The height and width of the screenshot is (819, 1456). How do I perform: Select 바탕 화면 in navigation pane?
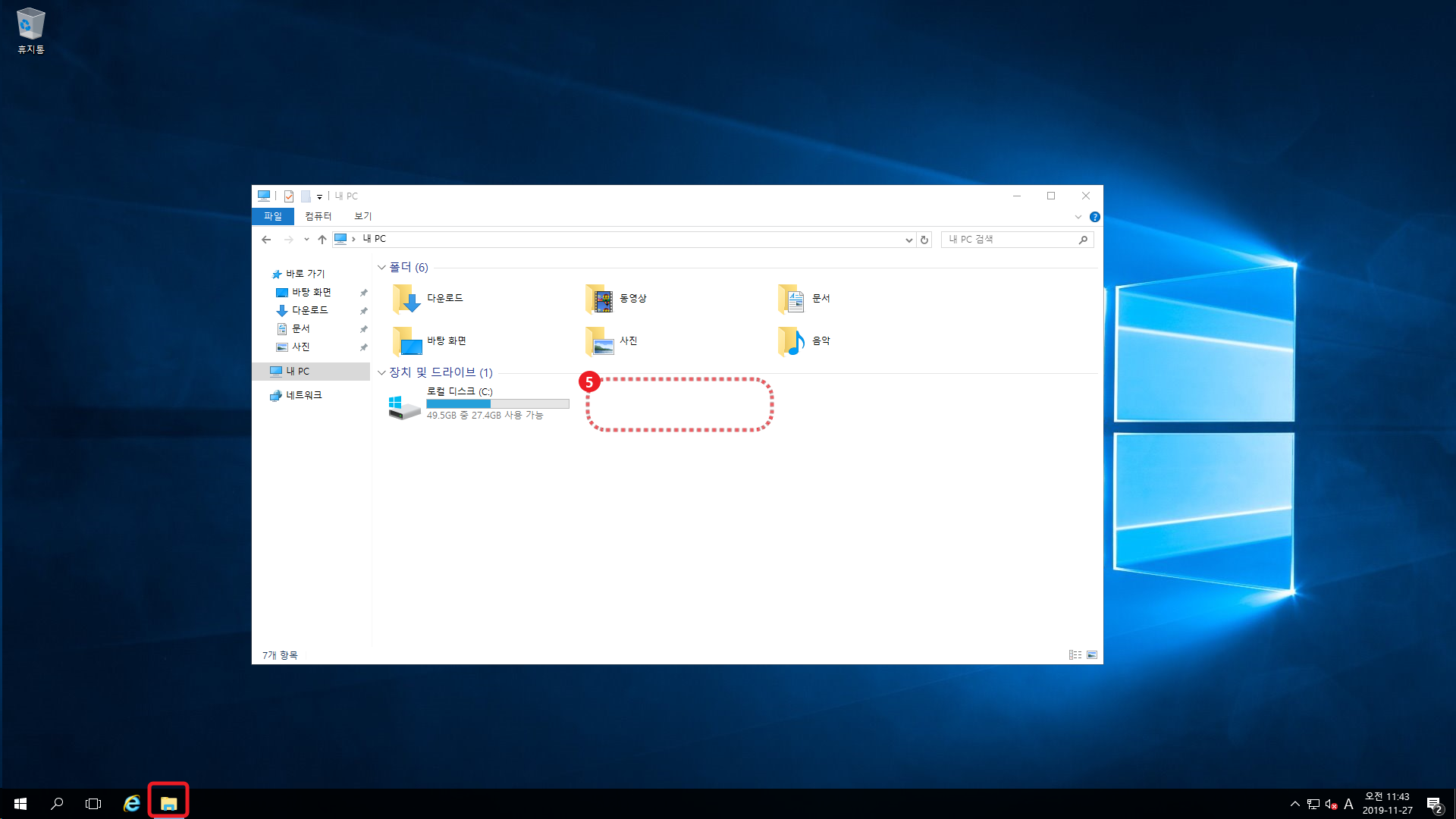tap(312, 292)
